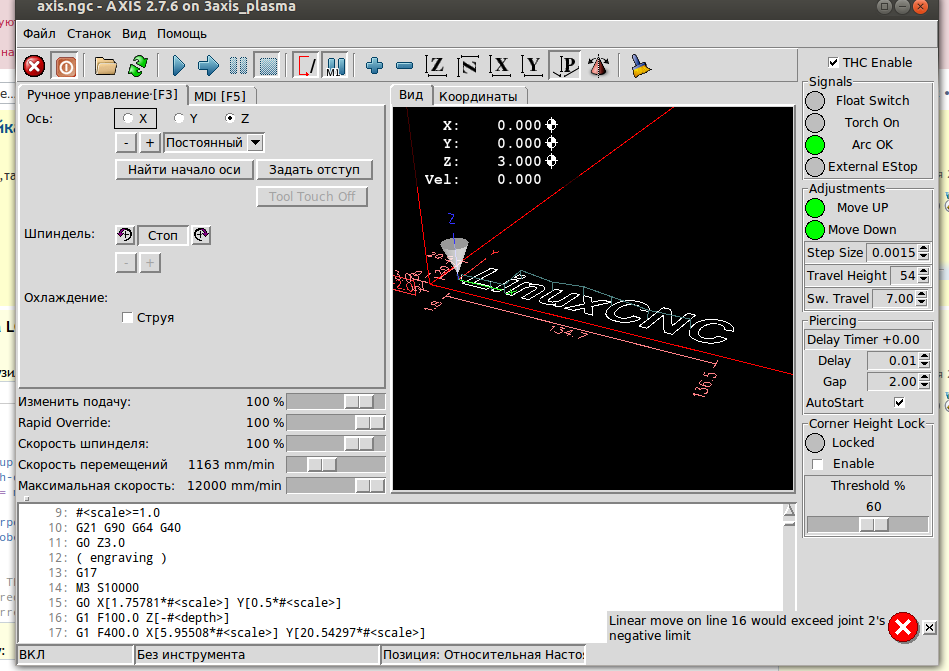
Task: Toggle the Emergency Stop red X button
Action: (34, 66)
